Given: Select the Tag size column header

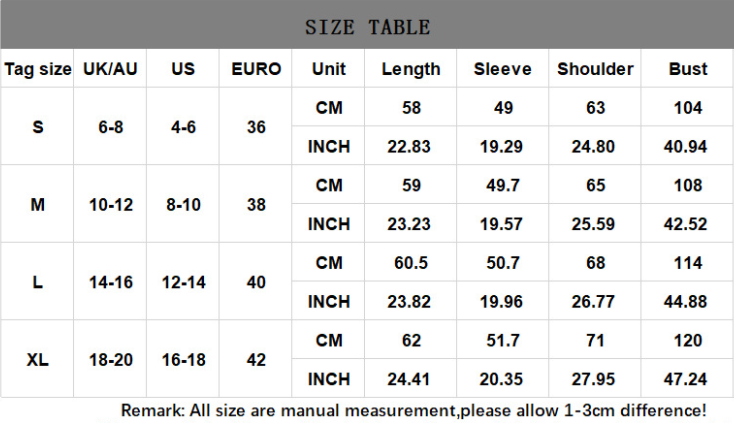Looking at the screenshot, I should (x=38, y=69).
